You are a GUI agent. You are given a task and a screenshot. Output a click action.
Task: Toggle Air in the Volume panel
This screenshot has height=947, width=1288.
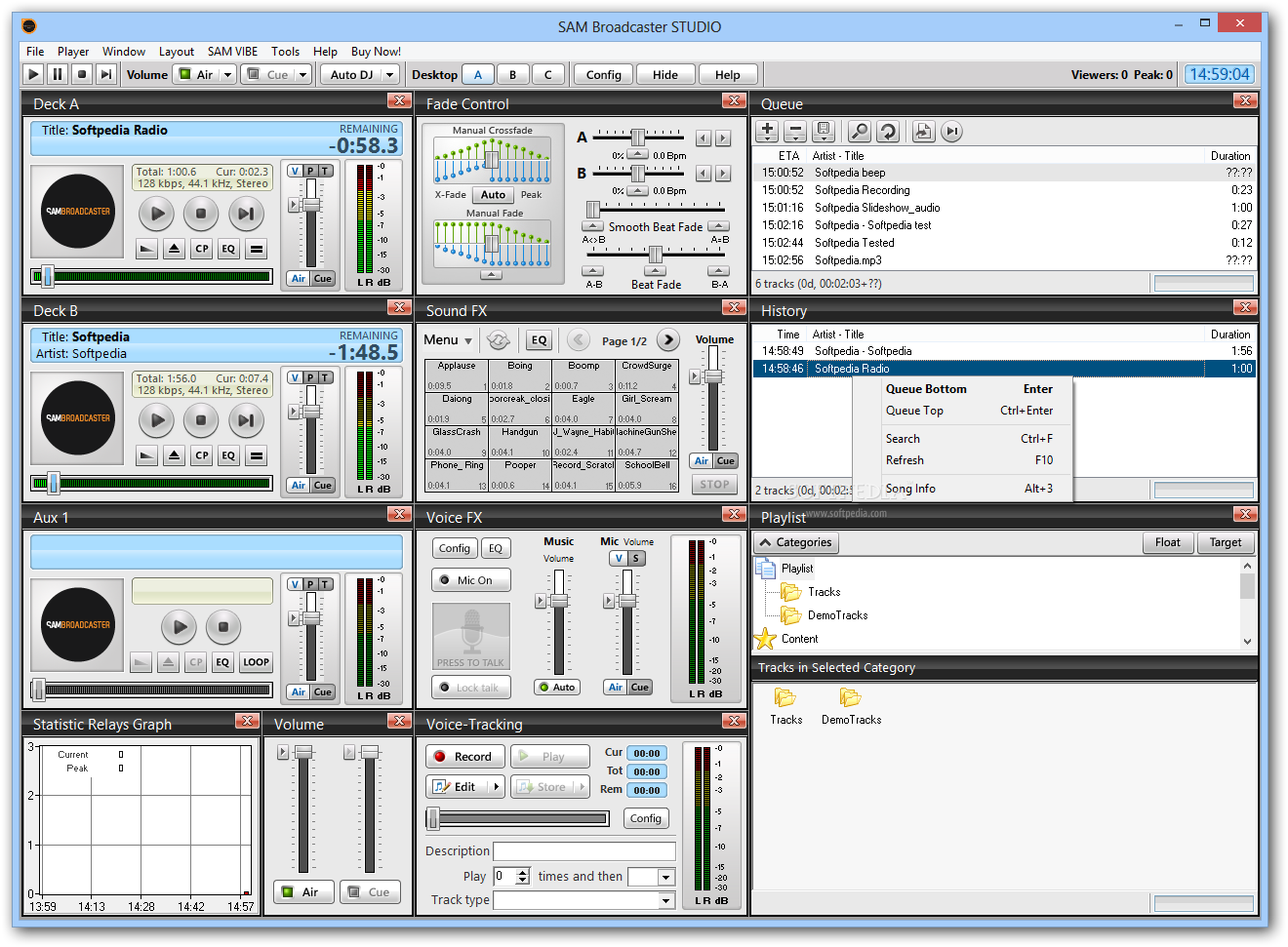tap(302, 891)
